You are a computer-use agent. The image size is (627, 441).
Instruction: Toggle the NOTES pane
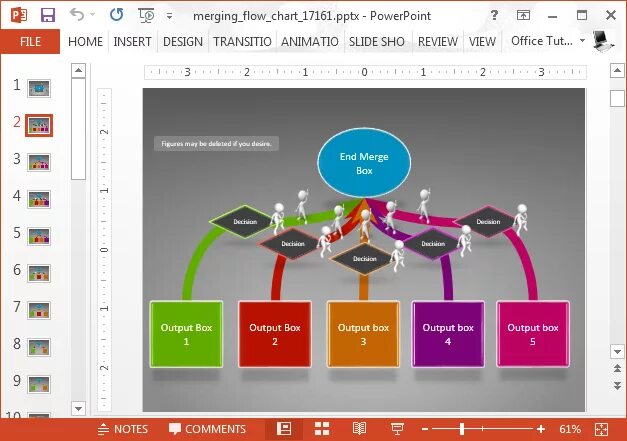pyautogui.click(x=123, y=429)
